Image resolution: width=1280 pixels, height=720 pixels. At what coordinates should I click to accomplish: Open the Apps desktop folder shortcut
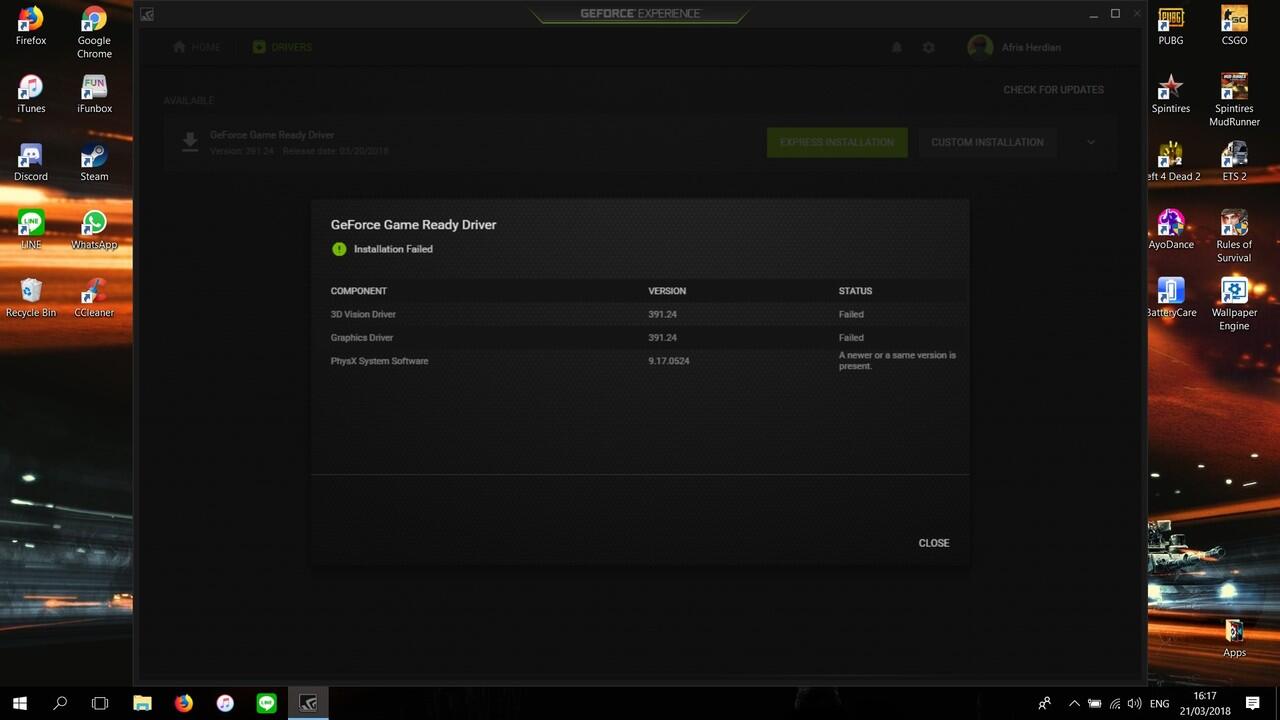(1234, 638)
